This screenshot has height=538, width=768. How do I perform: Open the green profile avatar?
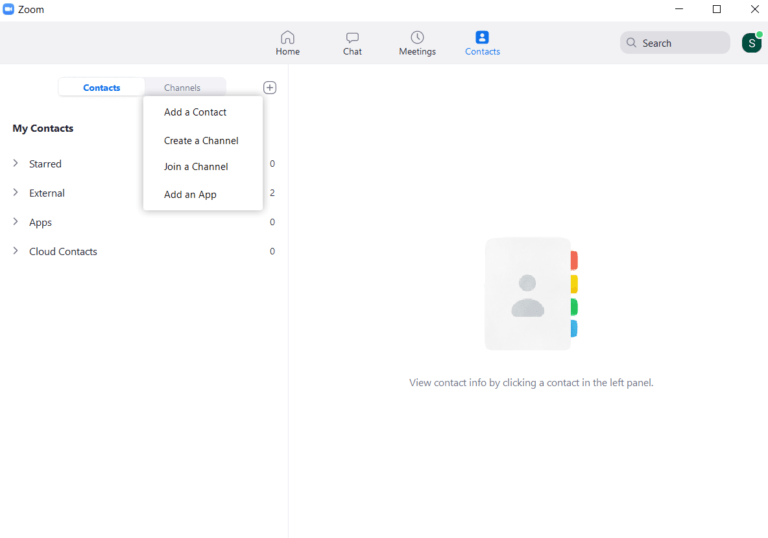pyautogui.click(x=751, y=43)
